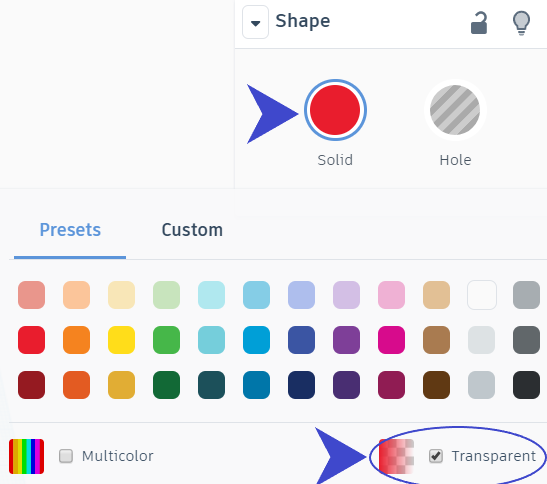Screen dimensions: 547x484
Task: Select the striped Hole circle
Action: [455, 110]
